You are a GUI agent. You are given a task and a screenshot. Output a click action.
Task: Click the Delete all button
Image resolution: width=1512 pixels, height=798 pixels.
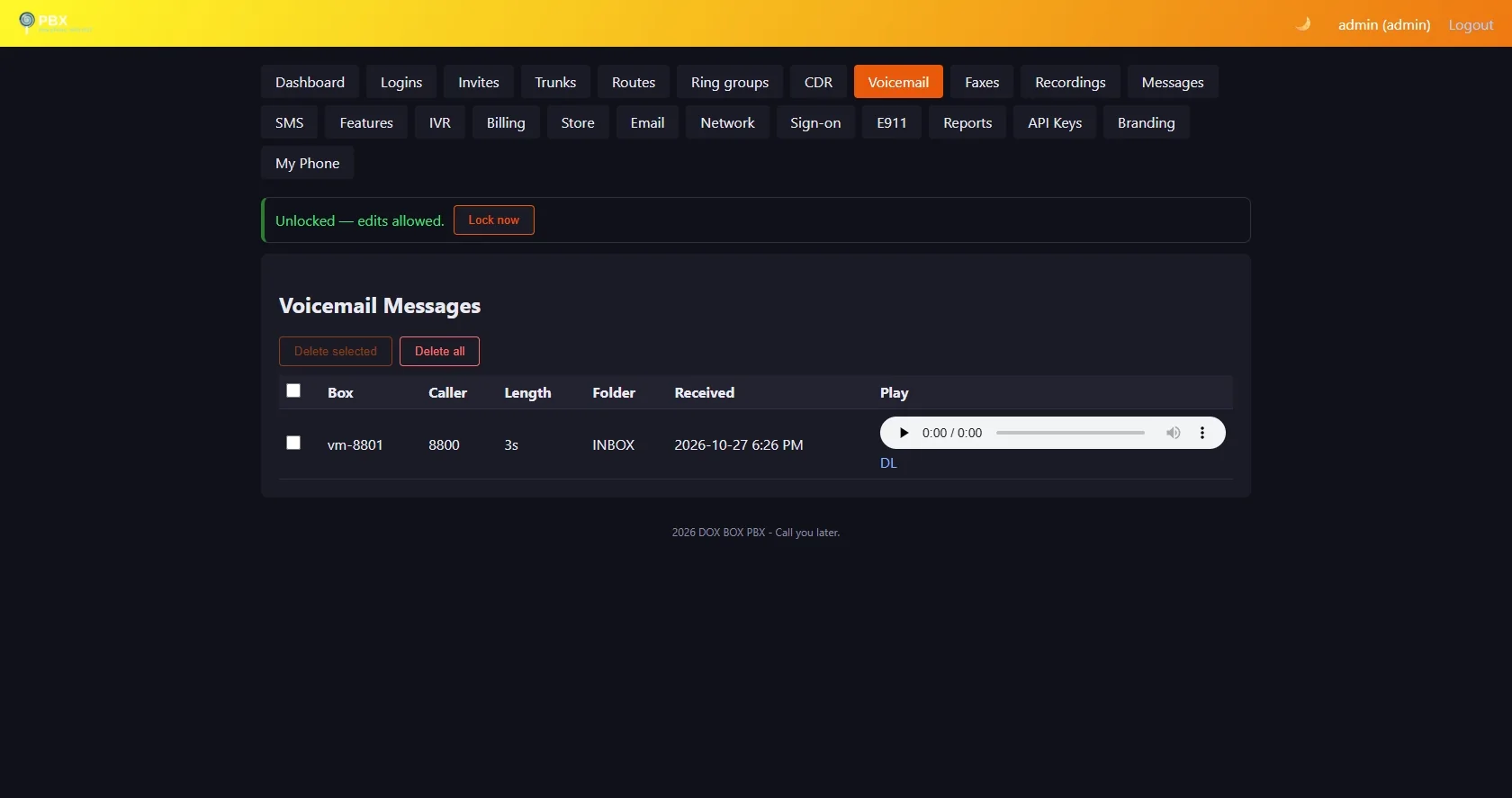coord(440,351)
